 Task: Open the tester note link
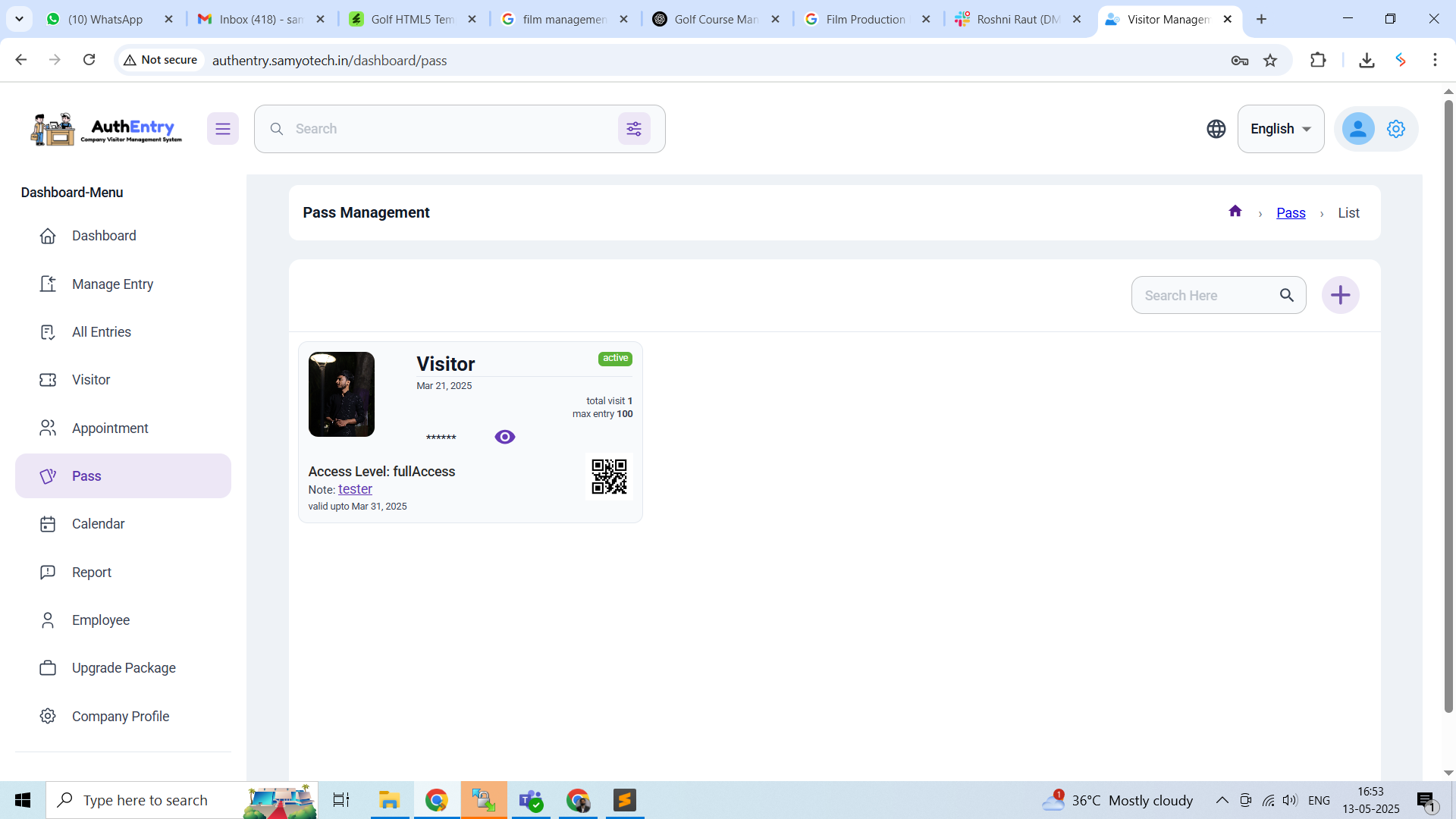pos(355,489)
